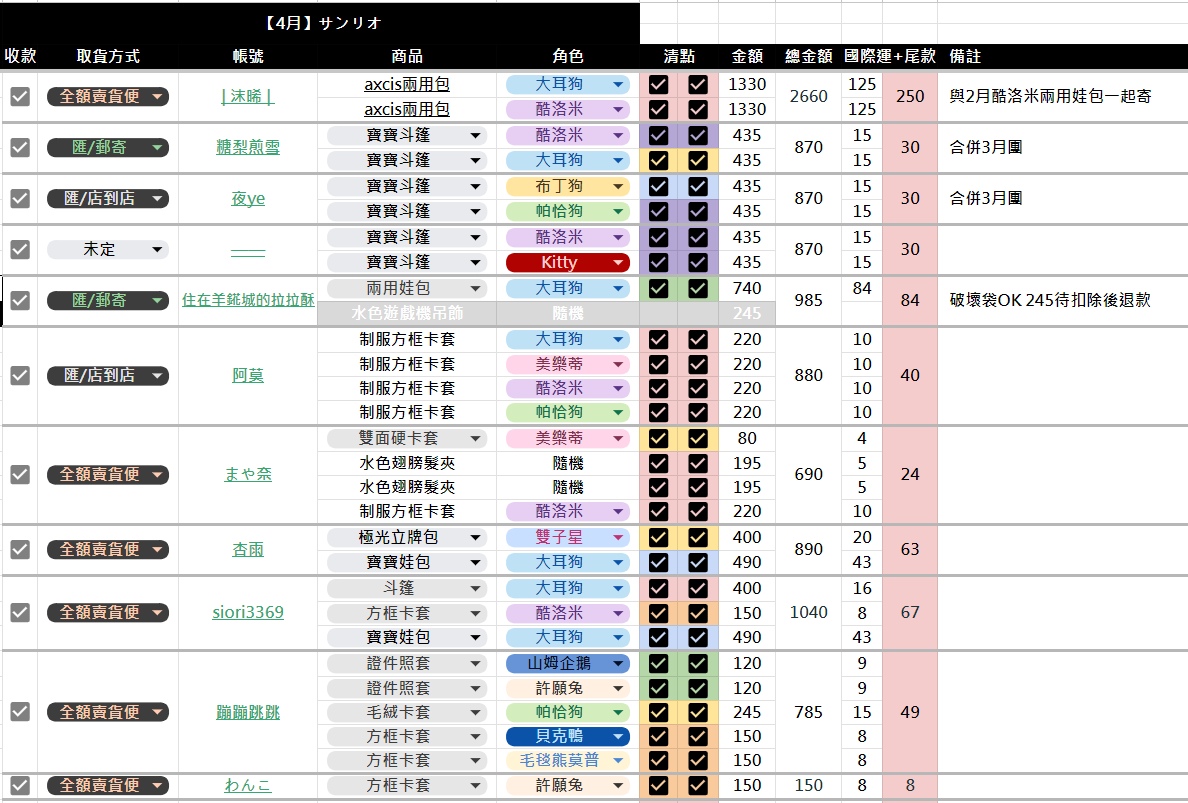Open the 雙子星 character dropdown
The height and width of the screenshot is (803, 1188).
[567, 537]
